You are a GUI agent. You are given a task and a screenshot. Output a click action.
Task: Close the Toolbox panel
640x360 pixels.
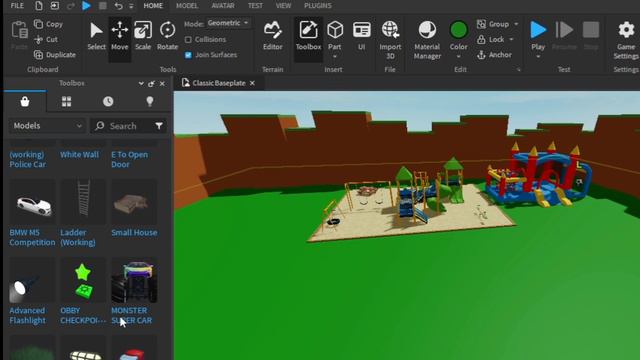point(162,84)
